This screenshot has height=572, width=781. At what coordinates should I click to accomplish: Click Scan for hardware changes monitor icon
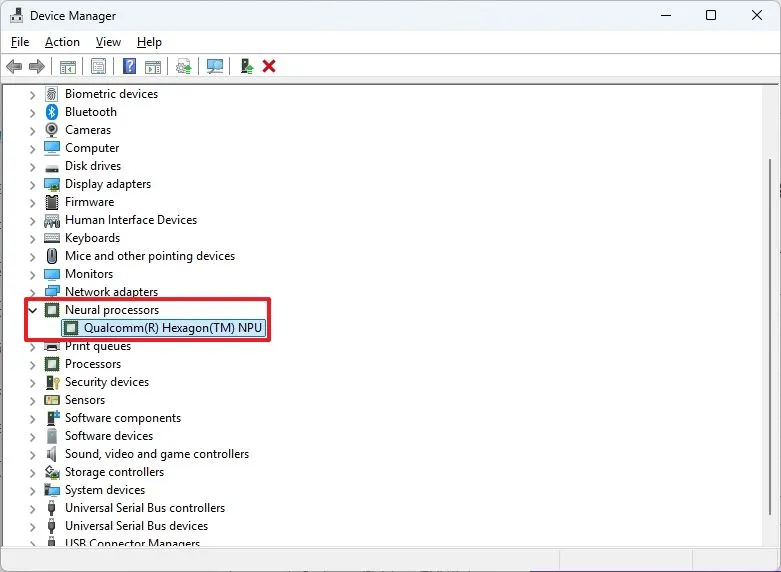click(215, 66)
